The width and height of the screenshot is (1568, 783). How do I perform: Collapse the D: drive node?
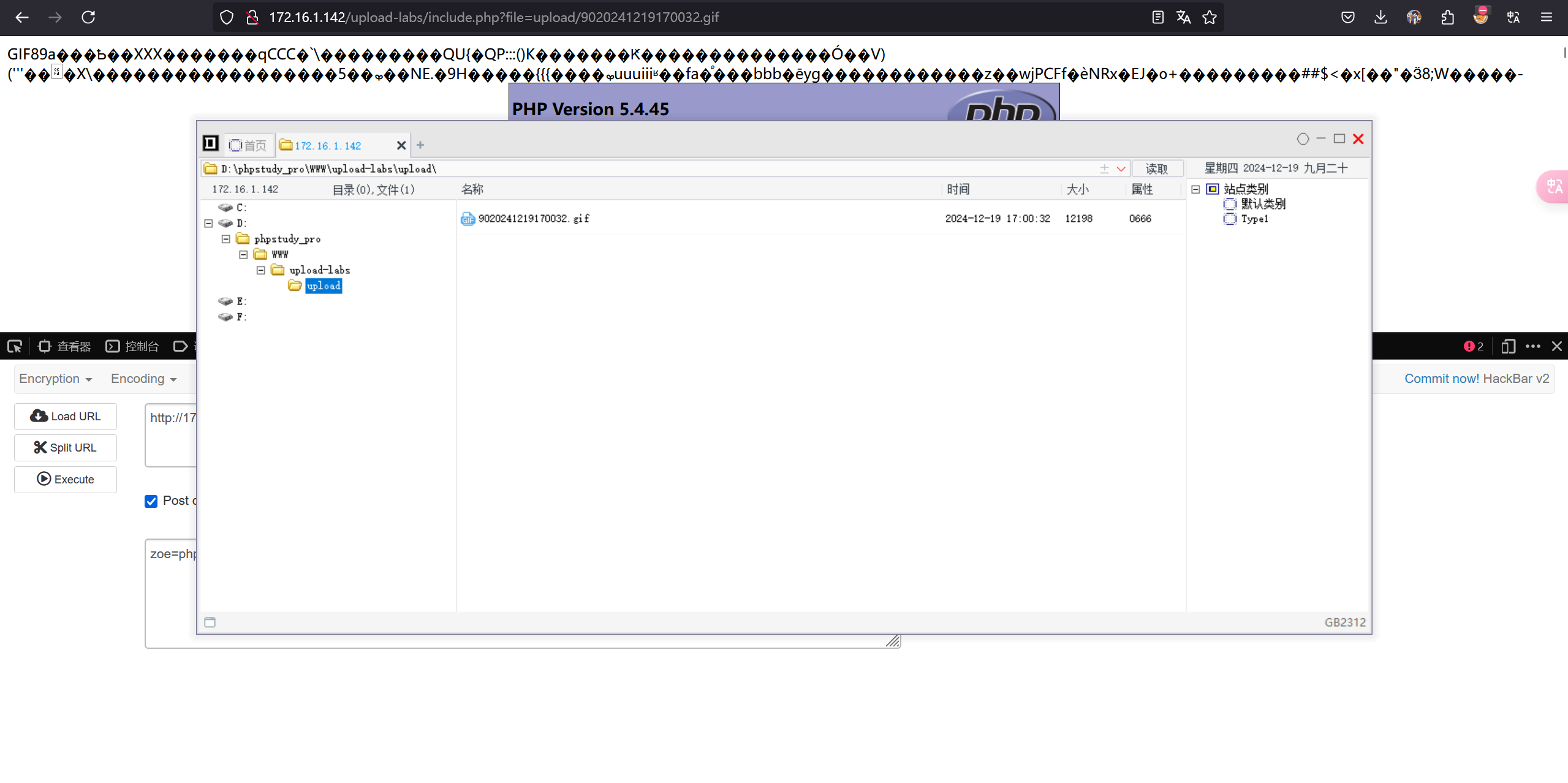click(208, 224)
